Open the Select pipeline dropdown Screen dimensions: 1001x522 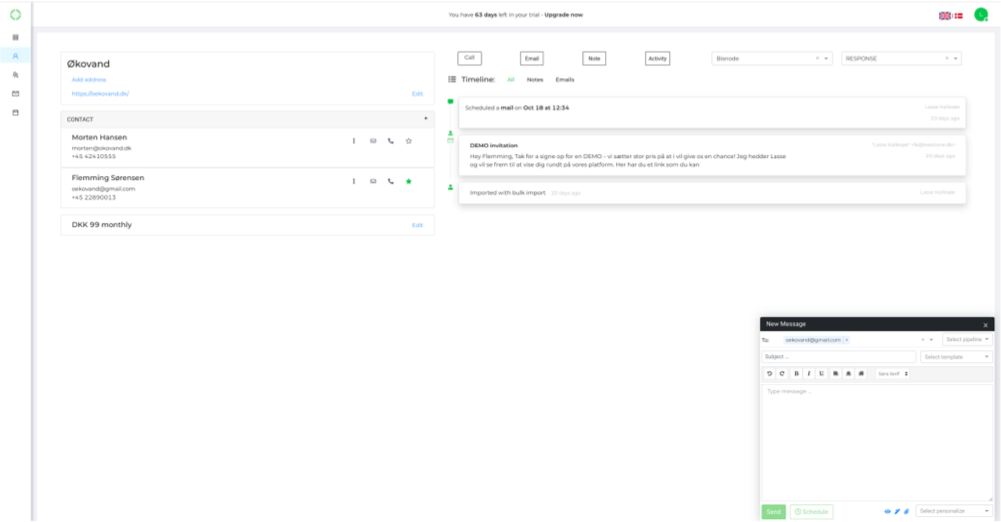click(x=967, y=340)
